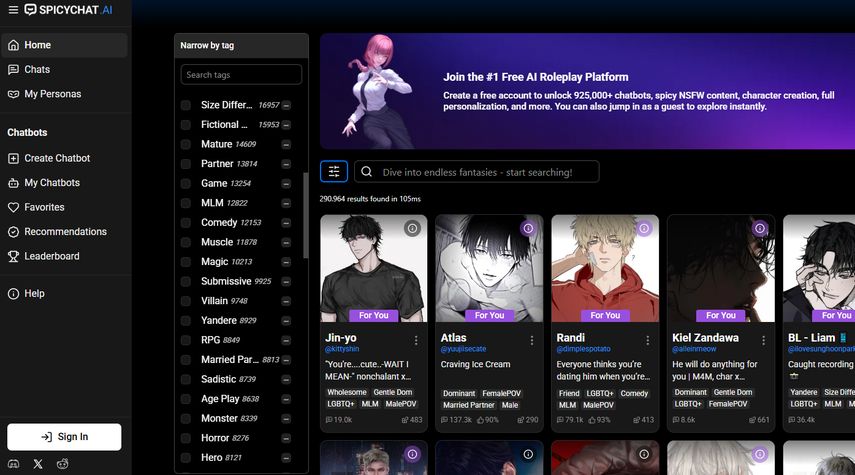The width and height of the screenshot is (855, 475).
Task: Open Reddit icon in sidebar footer
Action: point(63,464)
